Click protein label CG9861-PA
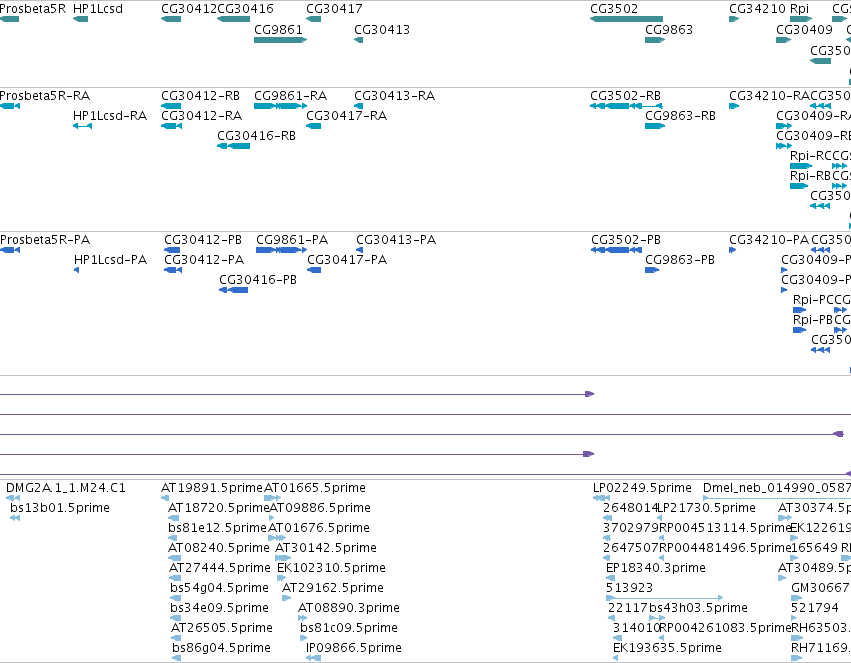The width and height of the screenshot is (851, 663). [x=292, y=240]
